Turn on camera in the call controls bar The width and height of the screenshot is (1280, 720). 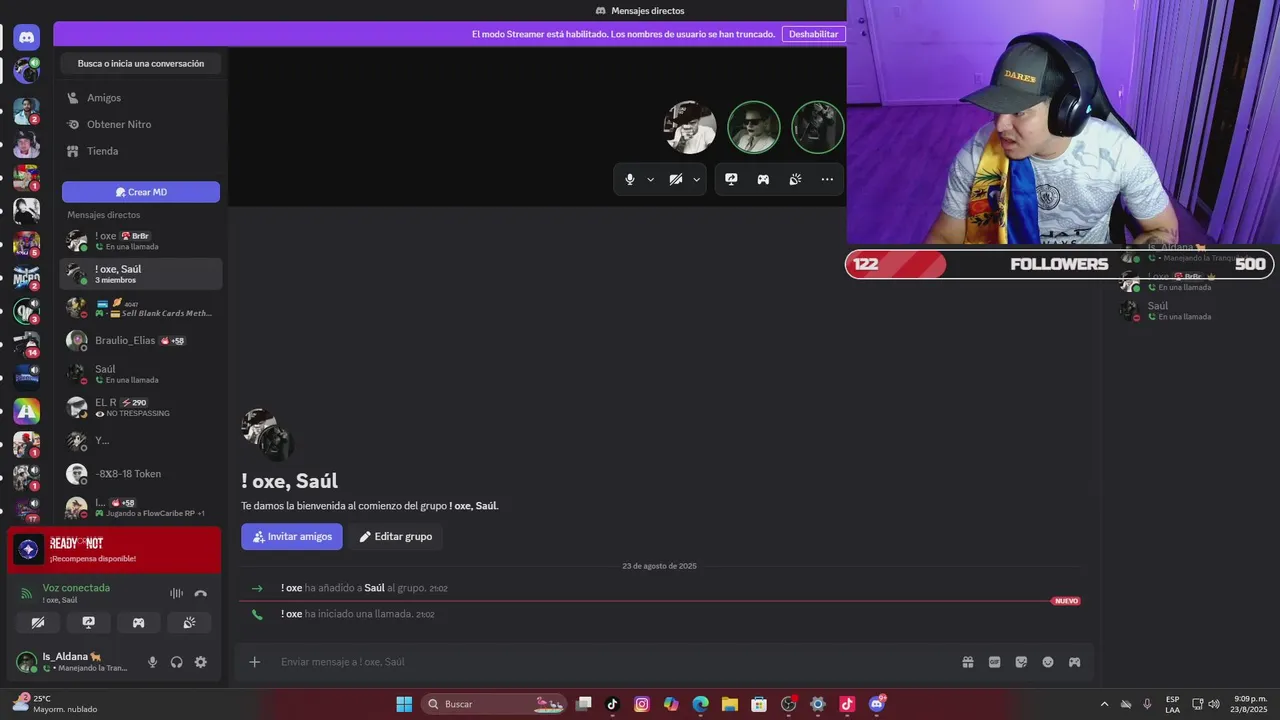676,179
